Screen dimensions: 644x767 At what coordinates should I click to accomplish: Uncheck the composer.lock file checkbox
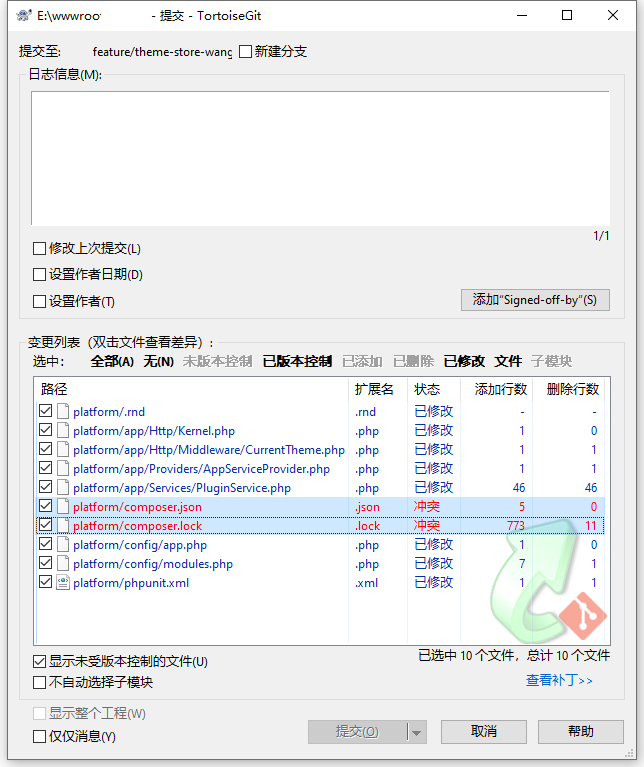(x=45, y=525)
